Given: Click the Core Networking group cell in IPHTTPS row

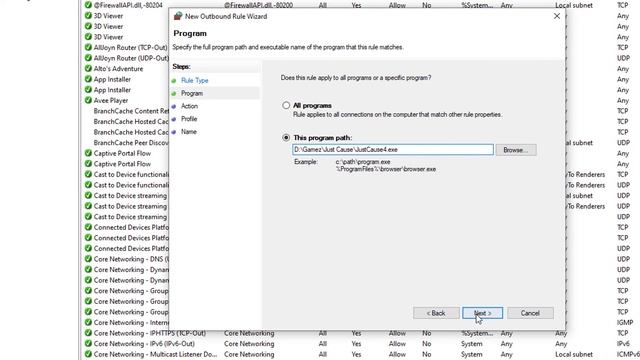Looking at the screenshot, I should point(249,333).
